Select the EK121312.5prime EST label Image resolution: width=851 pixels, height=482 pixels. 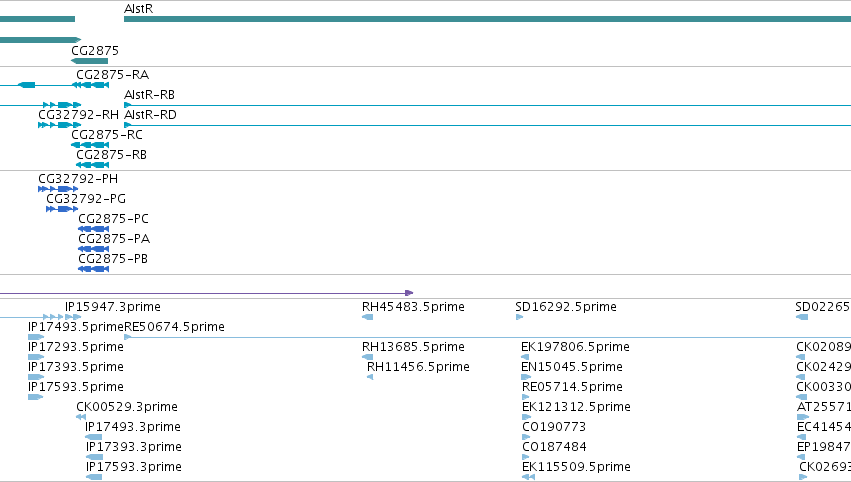click(x=576, y=407)
